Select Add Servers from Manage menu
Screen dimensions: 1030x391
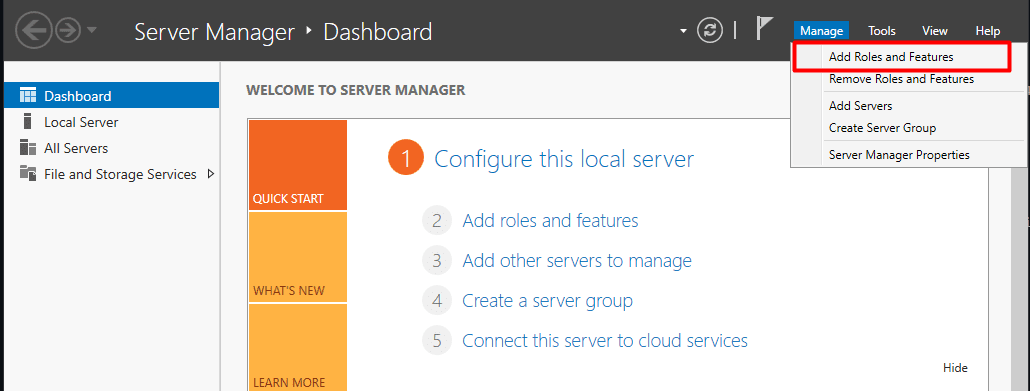(x=860, y=106)
